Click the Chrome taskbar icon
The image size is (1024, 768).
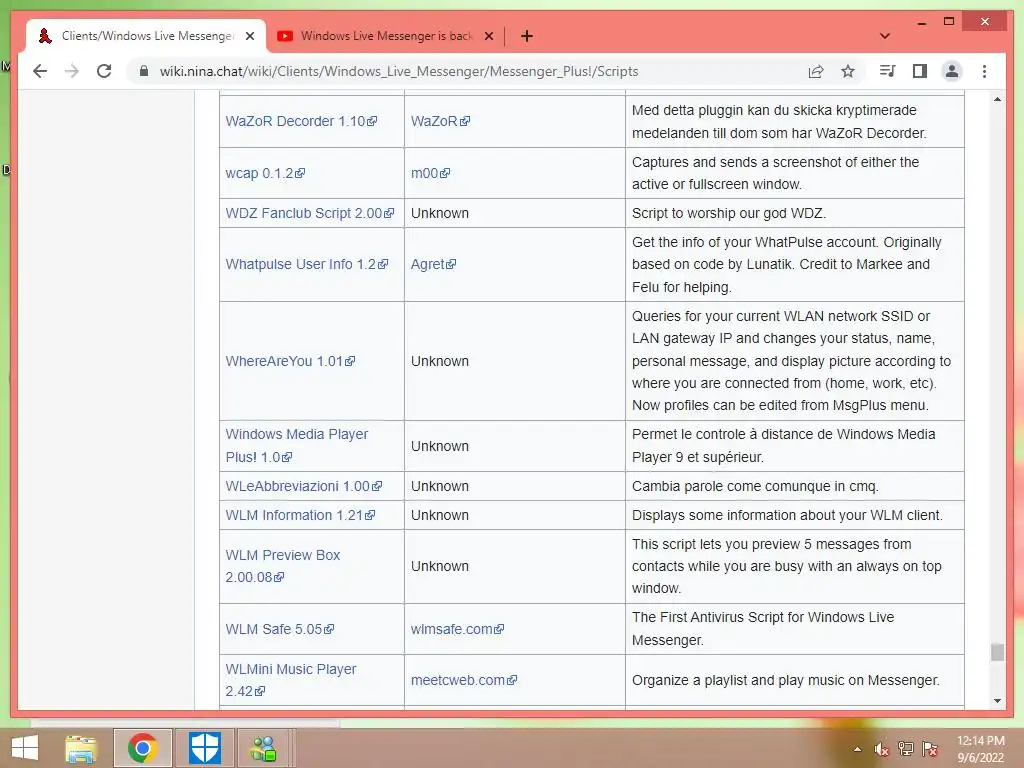pyautogui.click(x=142, y=748)
